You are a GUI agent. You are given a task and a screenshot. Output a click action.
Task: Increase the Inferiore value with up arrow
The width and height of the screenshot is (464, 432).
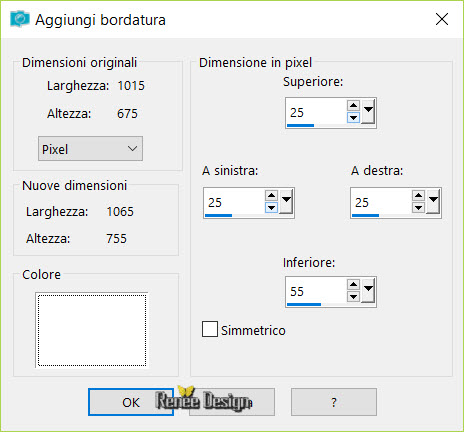[x=353, y=285]
